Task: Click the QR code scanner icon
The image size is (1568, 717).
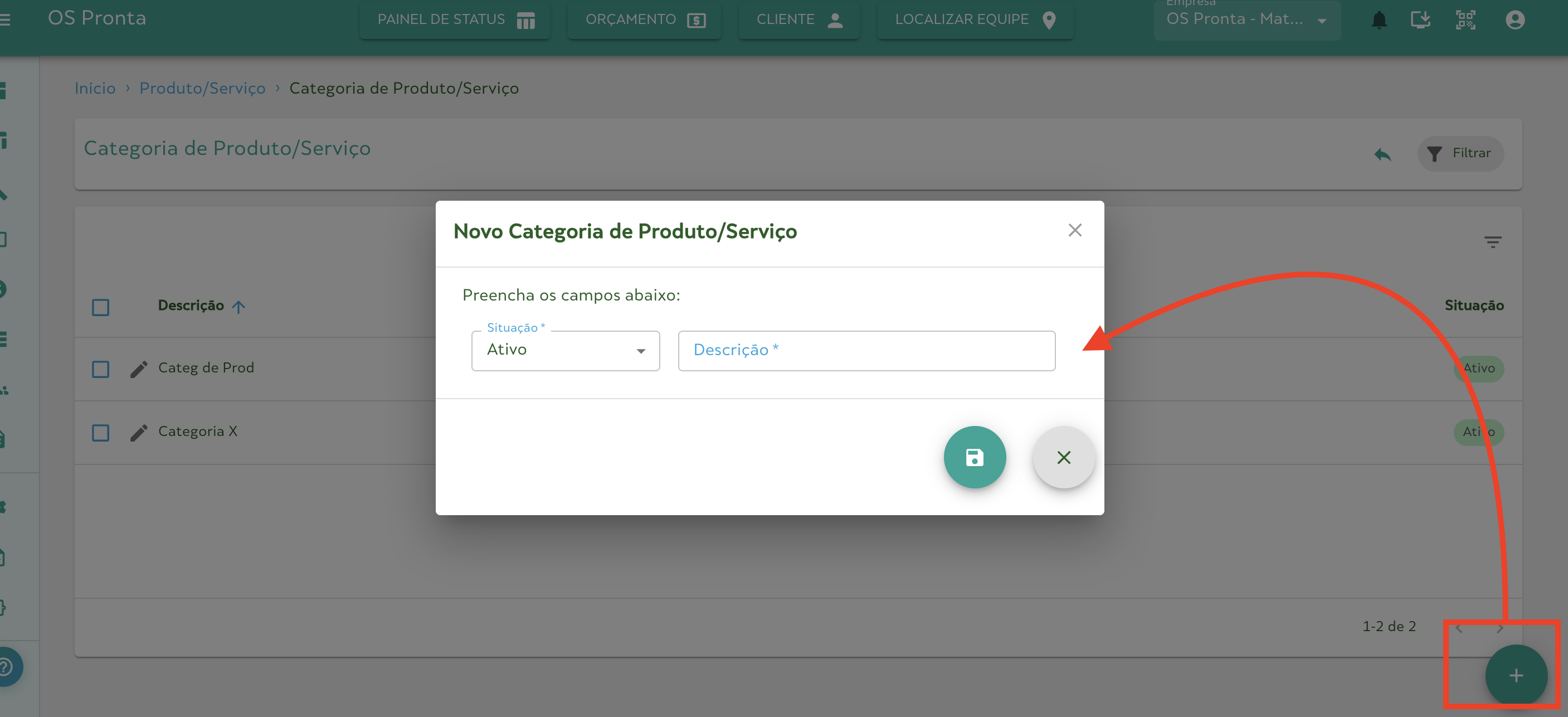Action: (1465, 20)
